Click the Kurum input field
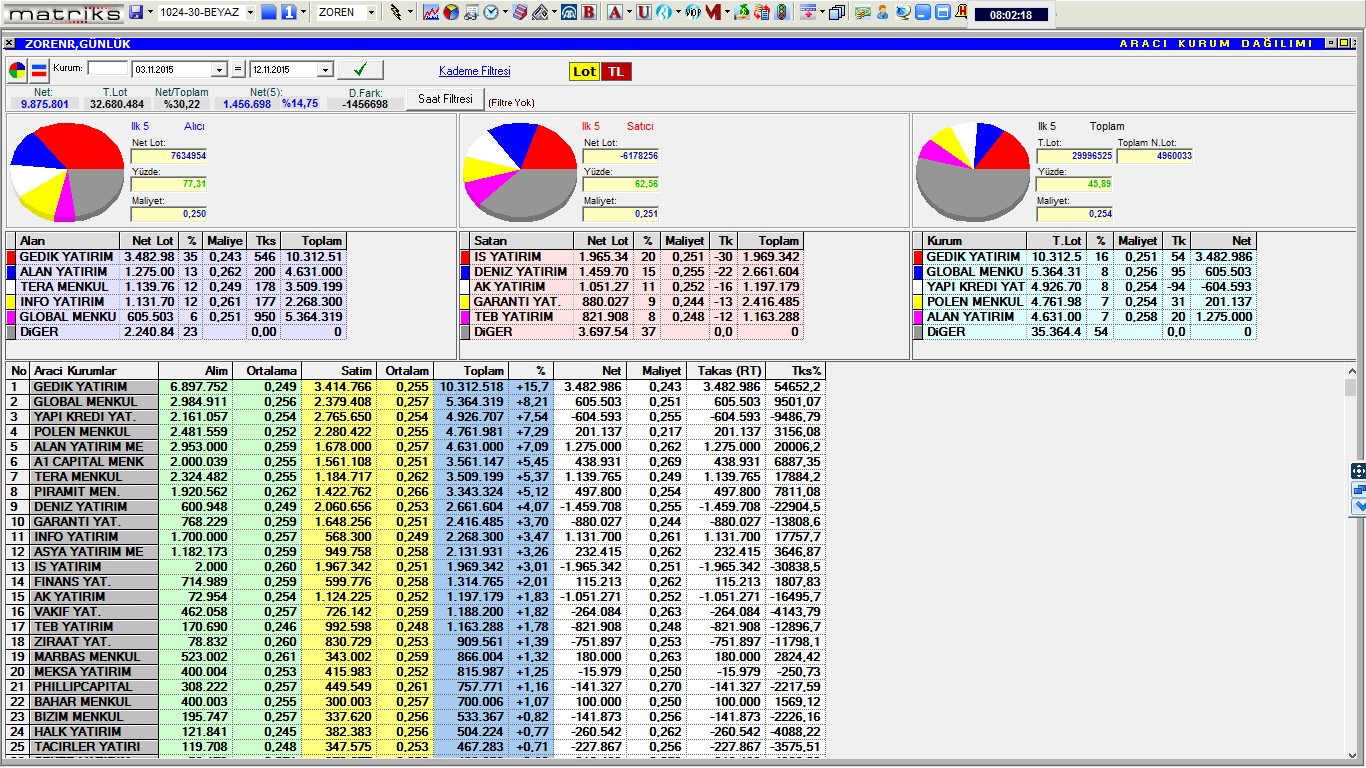Image resolution: width=1366 pixels, height=768 pixels. pyautogui.click(x=108, y=69)
